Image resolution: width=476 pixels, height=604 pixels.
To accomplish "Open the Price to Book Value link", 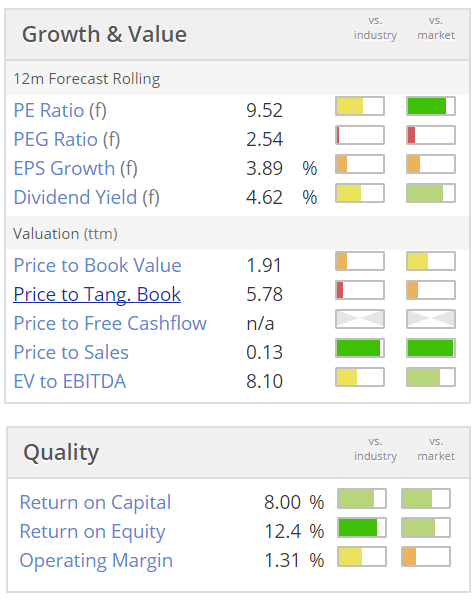I will 97,265.
